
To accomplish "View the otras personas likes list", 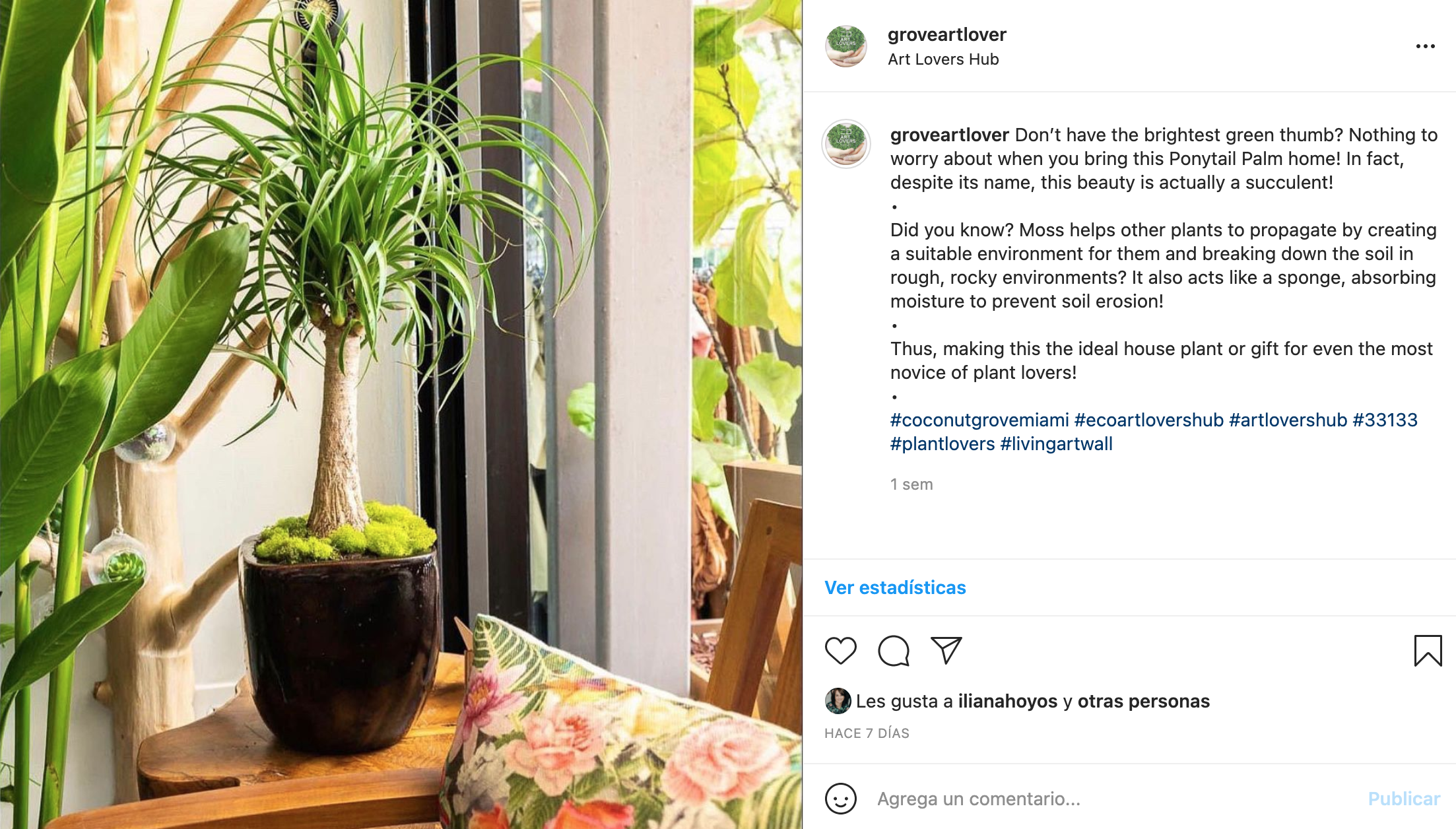I will coord(1144,701).
